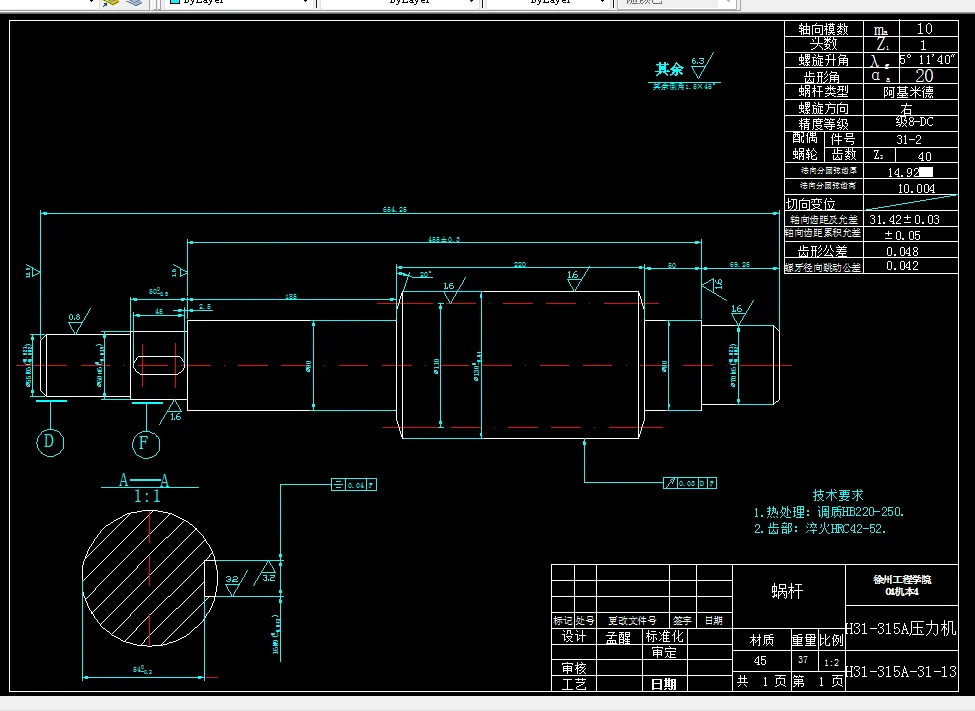This screenshot has height=711, width=975.
Task: Select the 185 length dimension text
Action: coord(291,297)
